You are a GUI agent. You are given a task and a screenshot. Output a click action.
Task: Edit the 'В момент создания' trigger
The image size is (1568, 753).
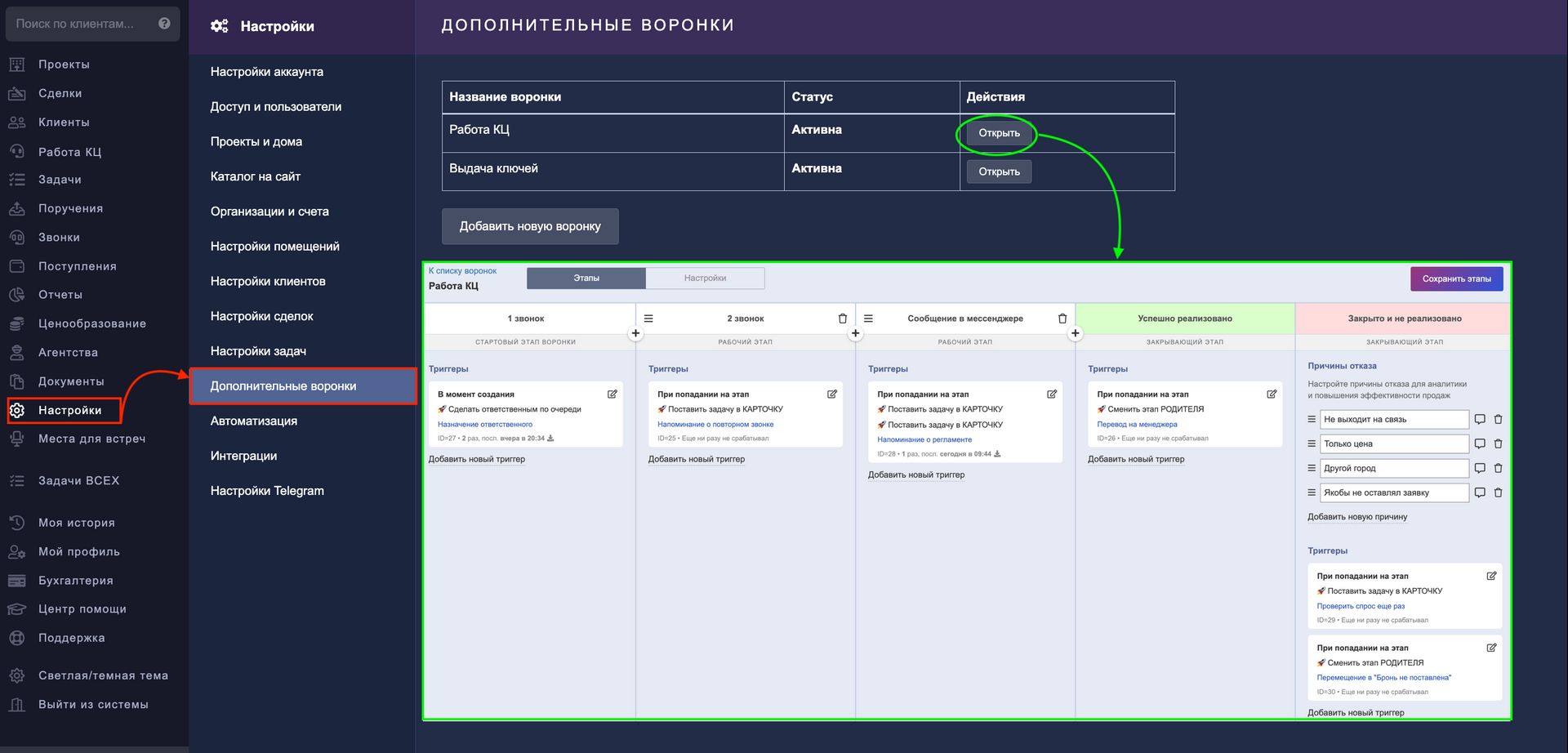coord(612,394)
